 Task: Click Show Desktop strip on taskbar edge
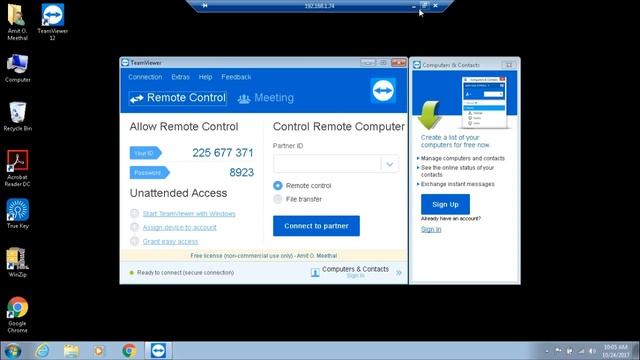[637, 351]
